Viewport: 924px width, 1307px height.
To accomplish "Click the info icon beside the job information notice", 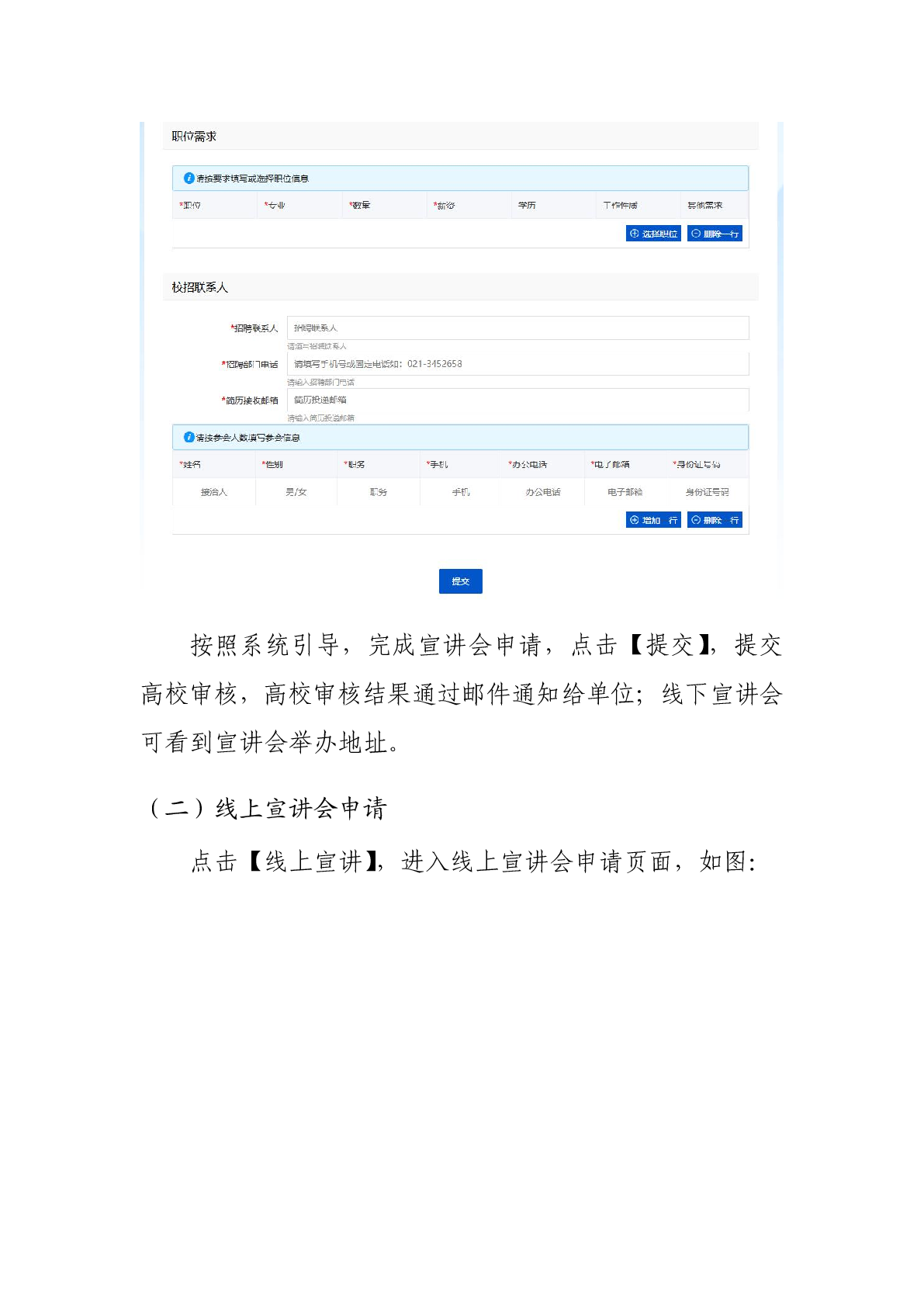I will point(189,179).
